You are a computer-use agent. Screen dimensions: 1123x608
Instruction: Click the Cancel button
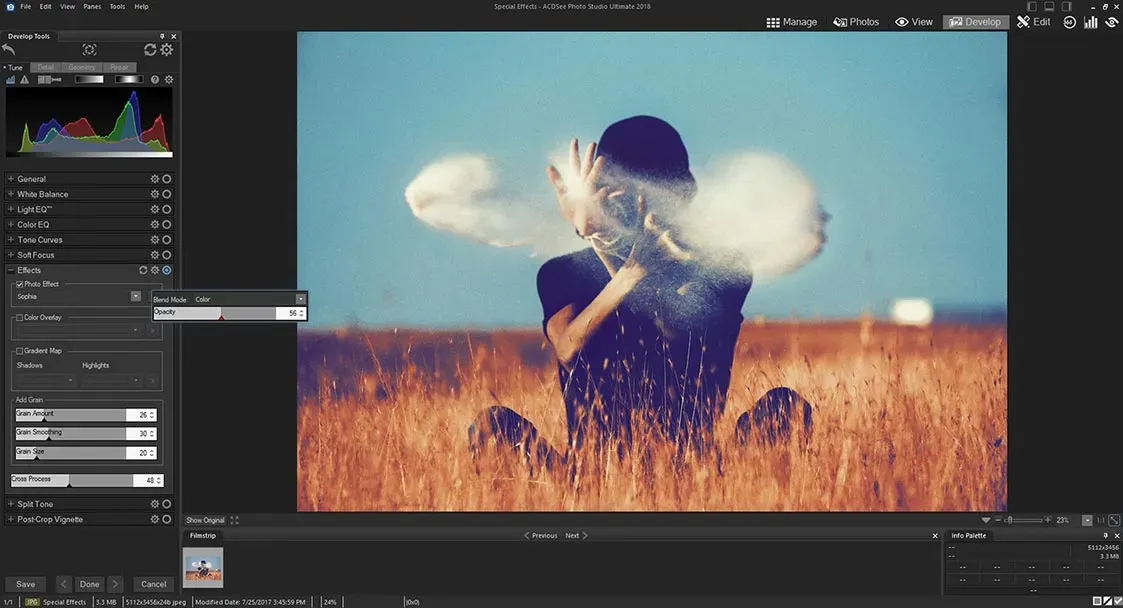(x=153, y=584)
